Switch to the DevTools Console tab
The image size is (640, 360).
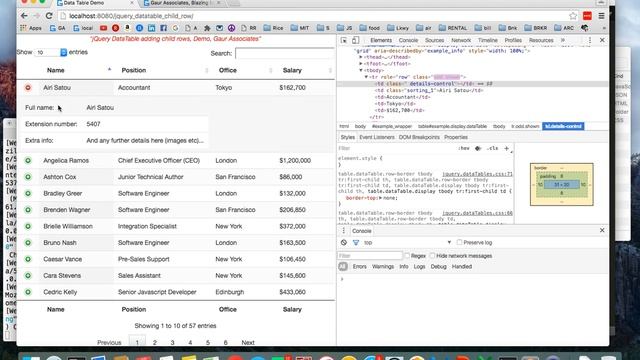pyautogui.click(x=408, y=40)
